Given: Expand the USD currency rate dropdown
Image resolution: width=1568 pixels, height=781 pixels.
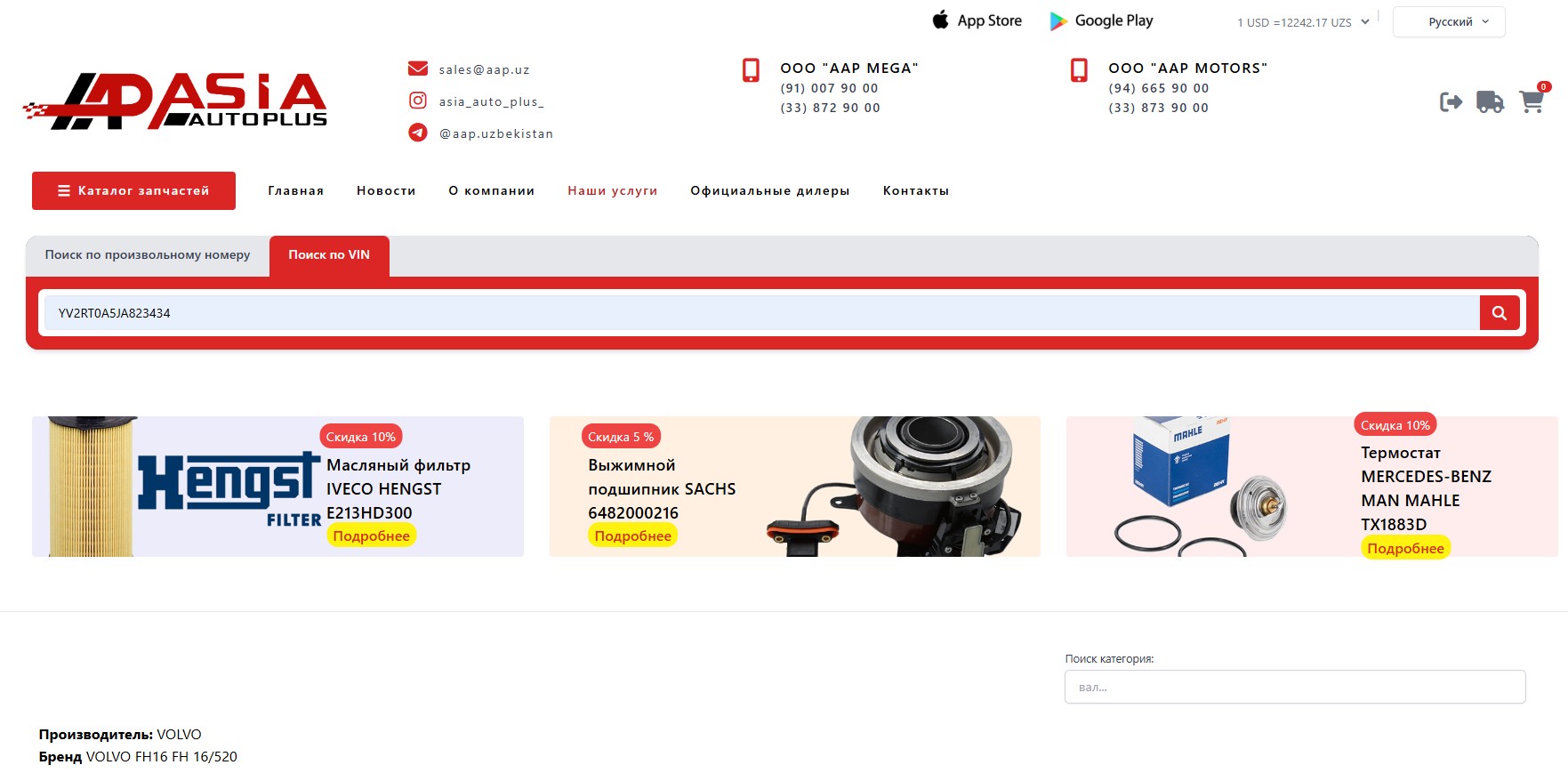Looking at the screenshot, I should [x=1303, y=22].
